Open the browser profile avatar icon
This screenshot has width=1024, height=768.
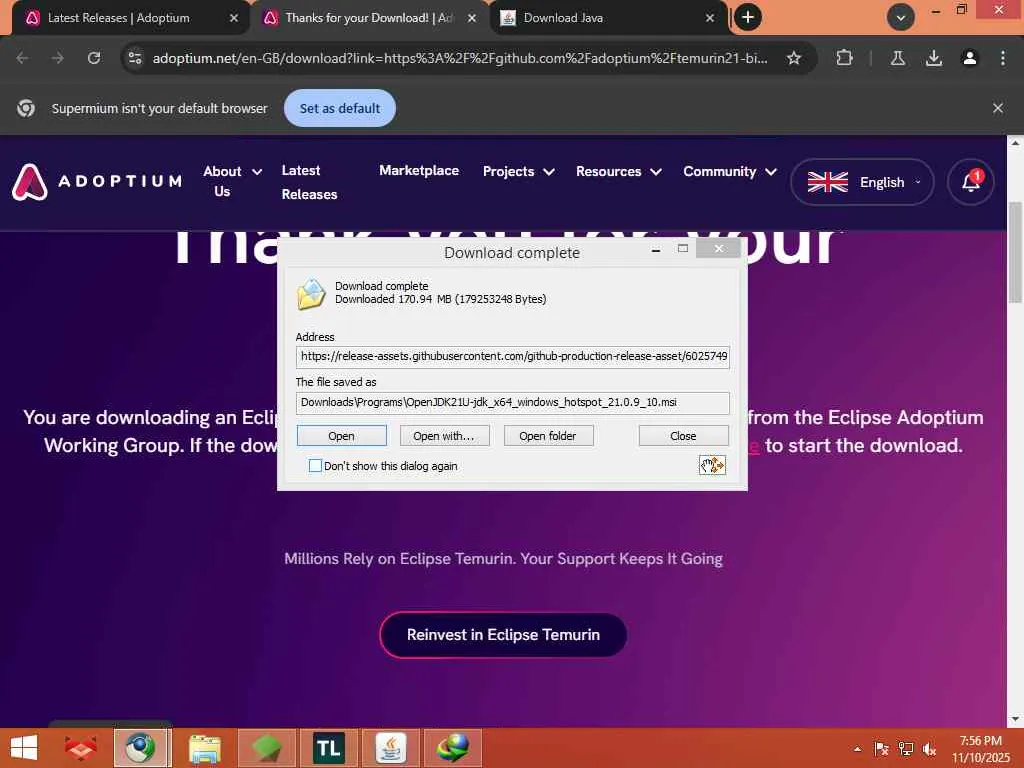click(970, 58)
